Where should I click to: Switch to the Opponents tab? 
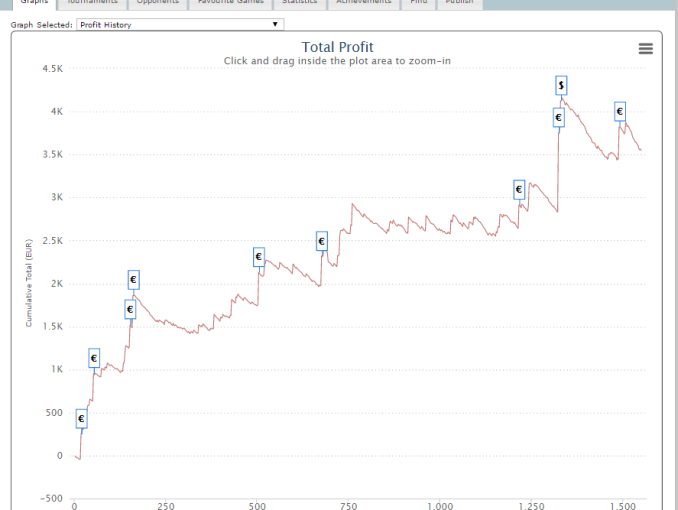coord(158,3)
